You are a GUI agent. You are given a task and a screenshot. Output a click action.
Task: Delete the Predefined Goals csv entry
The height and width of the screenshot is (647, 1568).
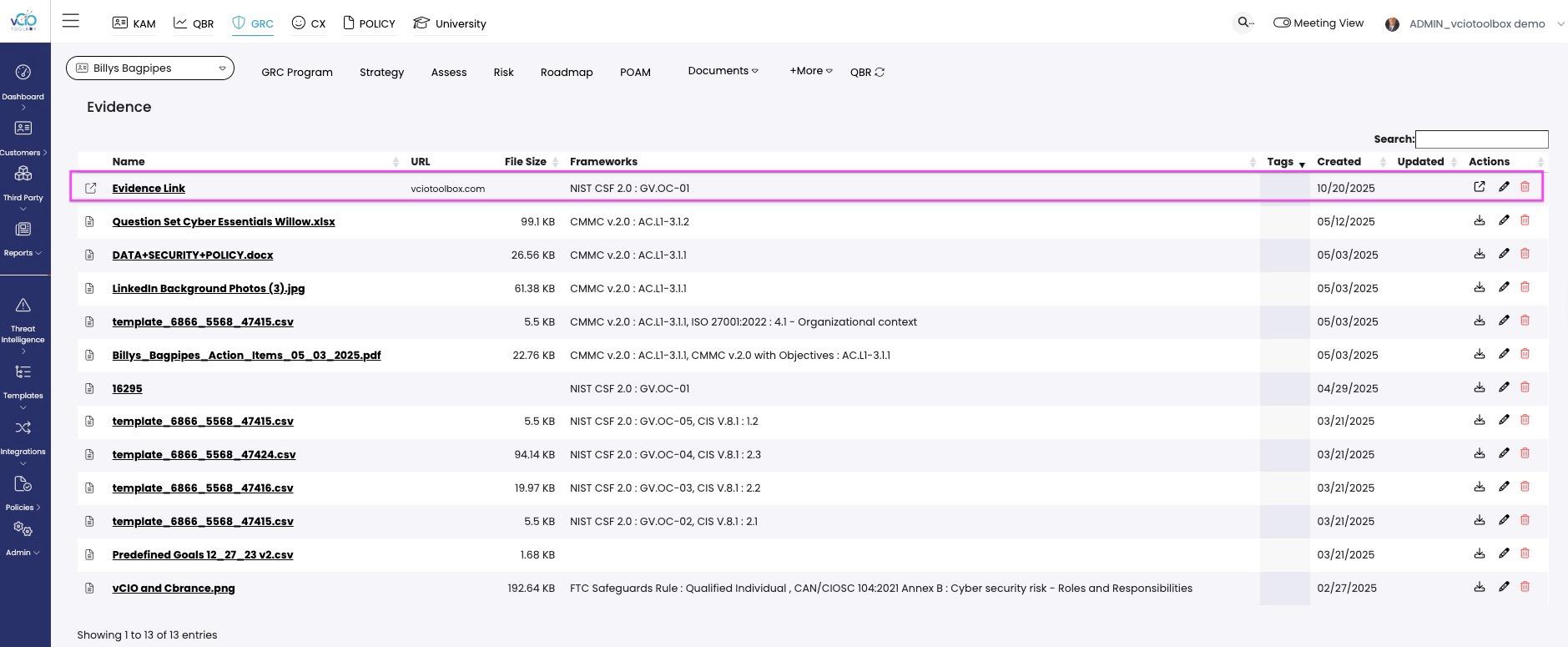pos(1525,553)
